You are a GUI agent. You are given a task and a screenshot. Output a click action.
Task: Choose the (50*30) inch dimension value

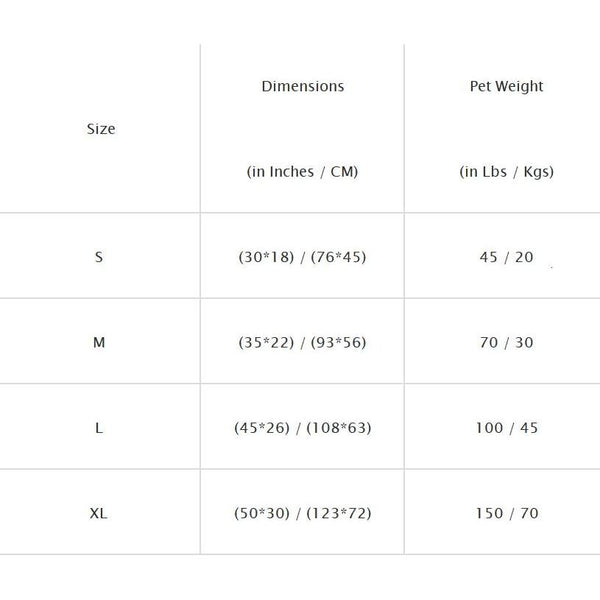tap(260, 513)
